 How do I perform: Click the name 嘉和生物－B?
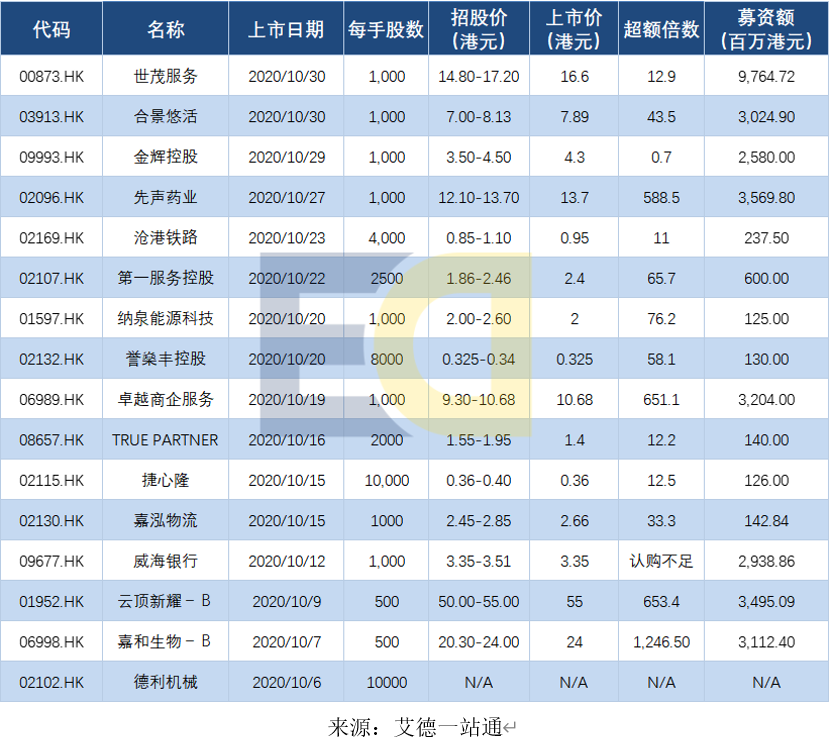click(164, 641)
